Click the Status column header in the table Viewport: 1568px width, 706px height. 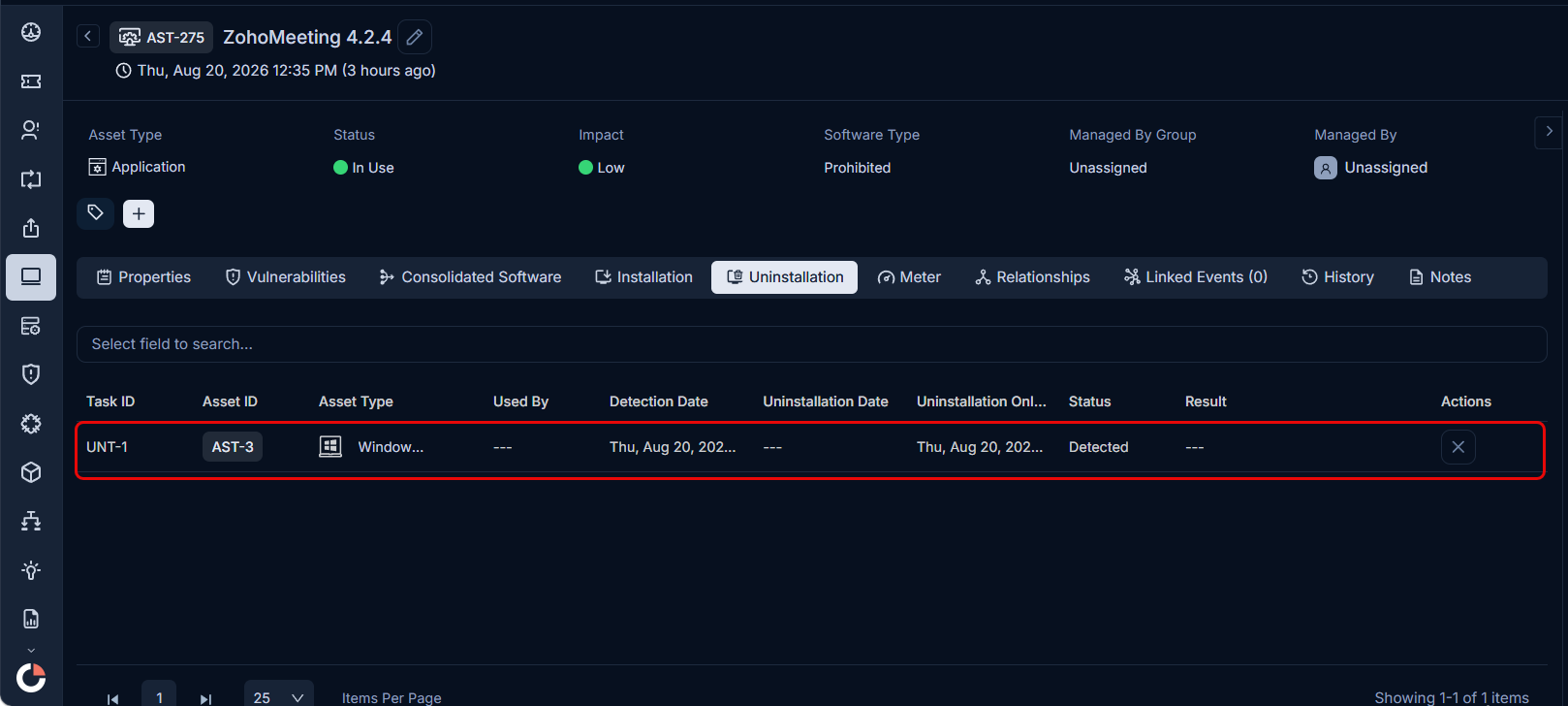pos(1090,401)
